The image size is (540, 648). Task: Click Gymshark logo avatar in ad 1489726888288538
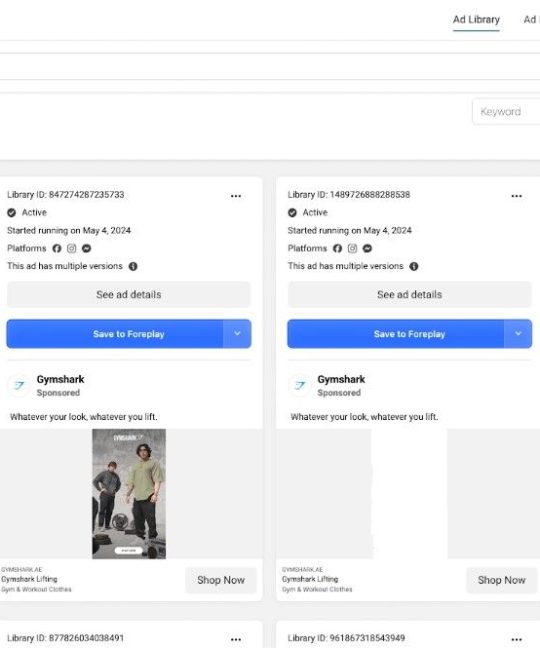click(x=300, y=386)
